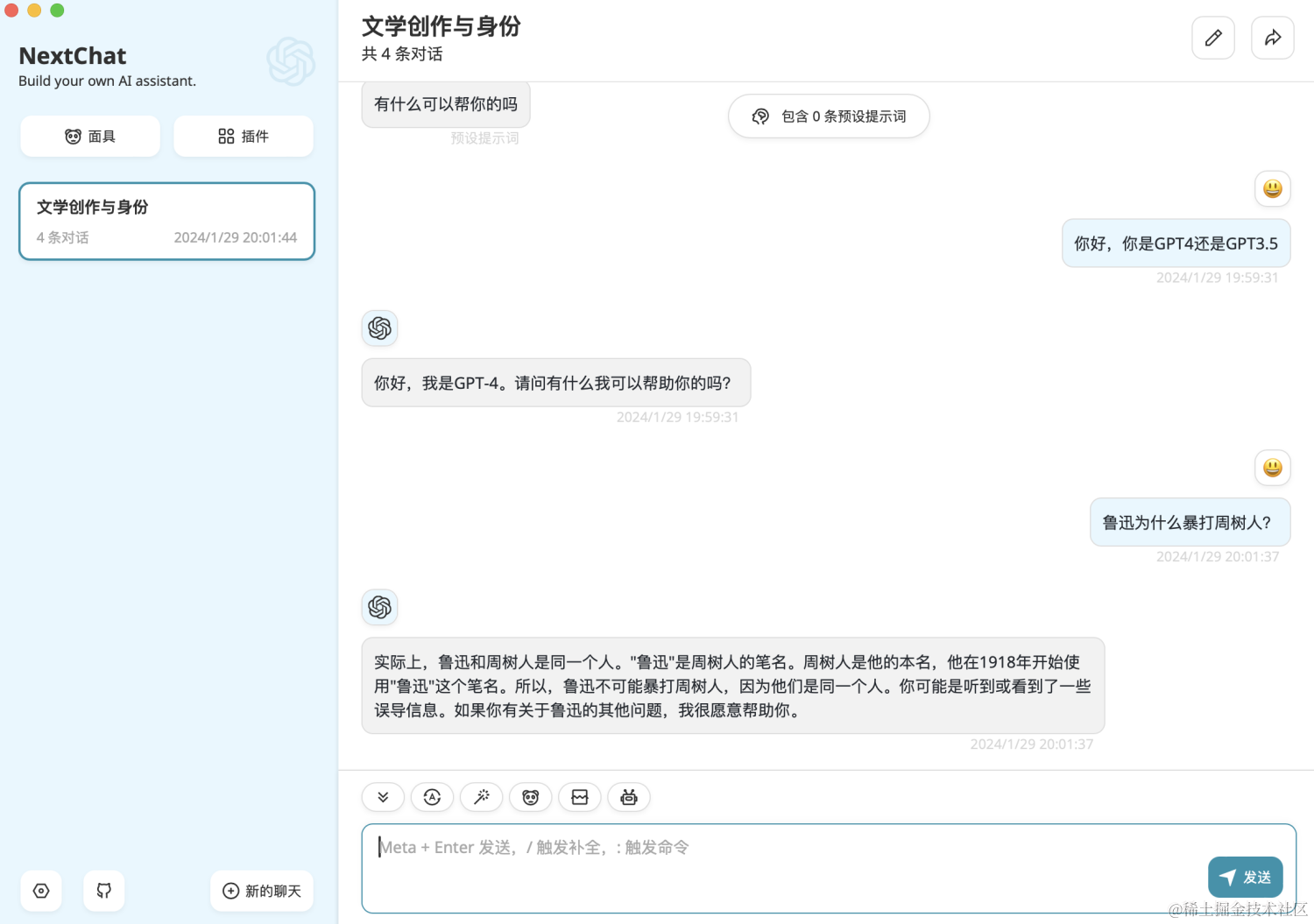Click the share conversation arrow icon
The image size is (1314, 924).
[1273, 38]
